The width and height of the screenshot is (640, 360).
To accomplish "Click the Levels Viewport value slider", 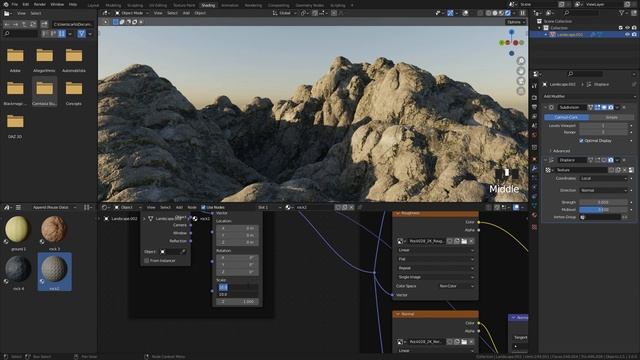I will tap(603, 126).
